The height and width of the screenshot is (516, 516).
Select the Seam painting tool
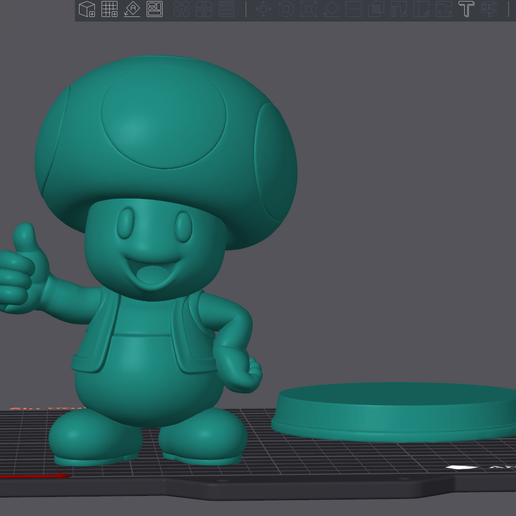coord(421,9)
